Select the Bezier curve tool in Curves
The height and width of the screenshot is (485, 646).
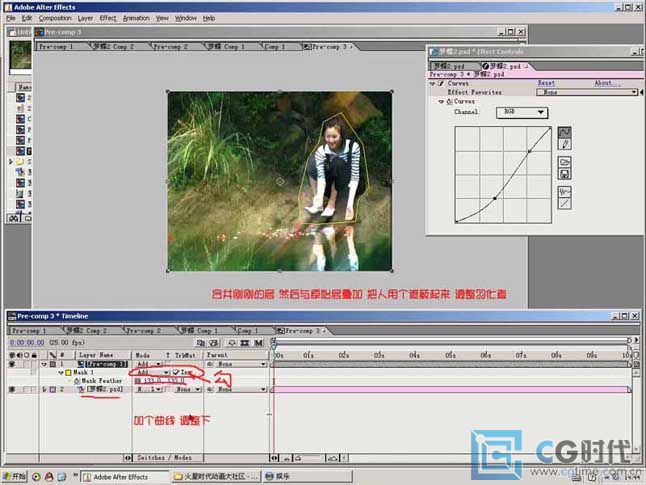564,132
